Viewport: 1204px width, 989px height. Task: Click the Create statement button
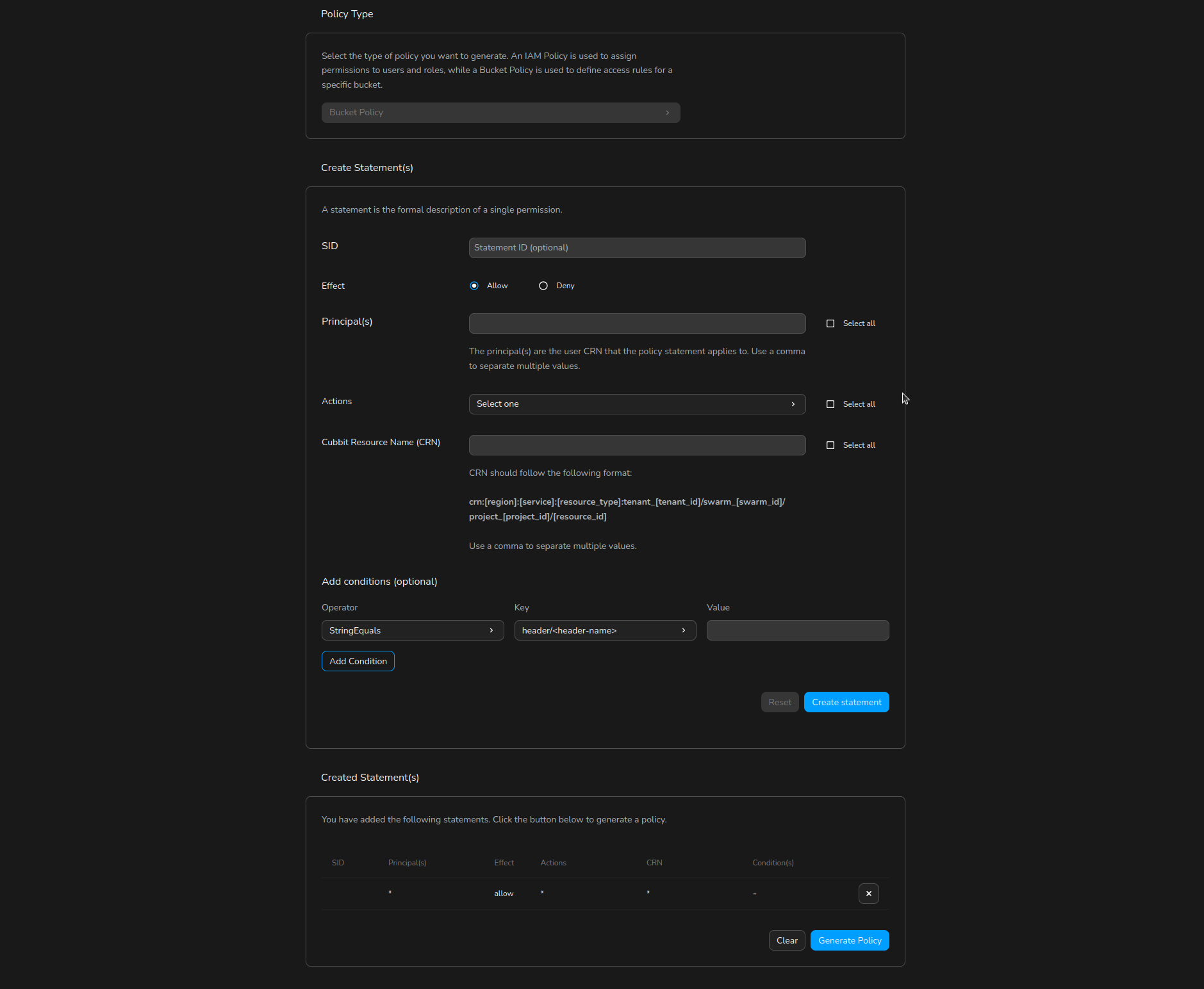[846, 702]
